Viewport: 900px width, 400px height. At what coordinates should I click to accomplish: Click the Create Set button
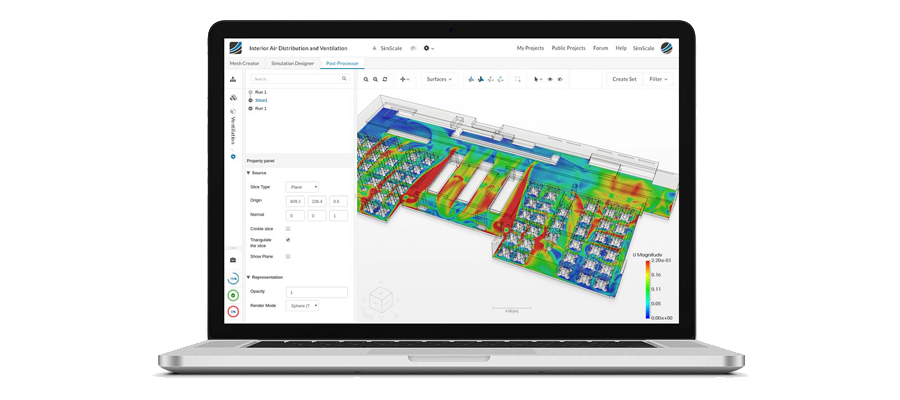click(x=624, y=79)
